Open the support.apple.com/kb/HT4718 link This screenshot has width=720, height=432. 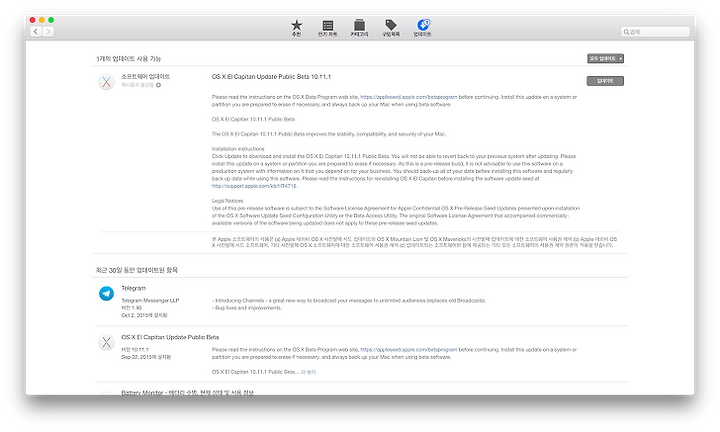click(x=254, y=186)
